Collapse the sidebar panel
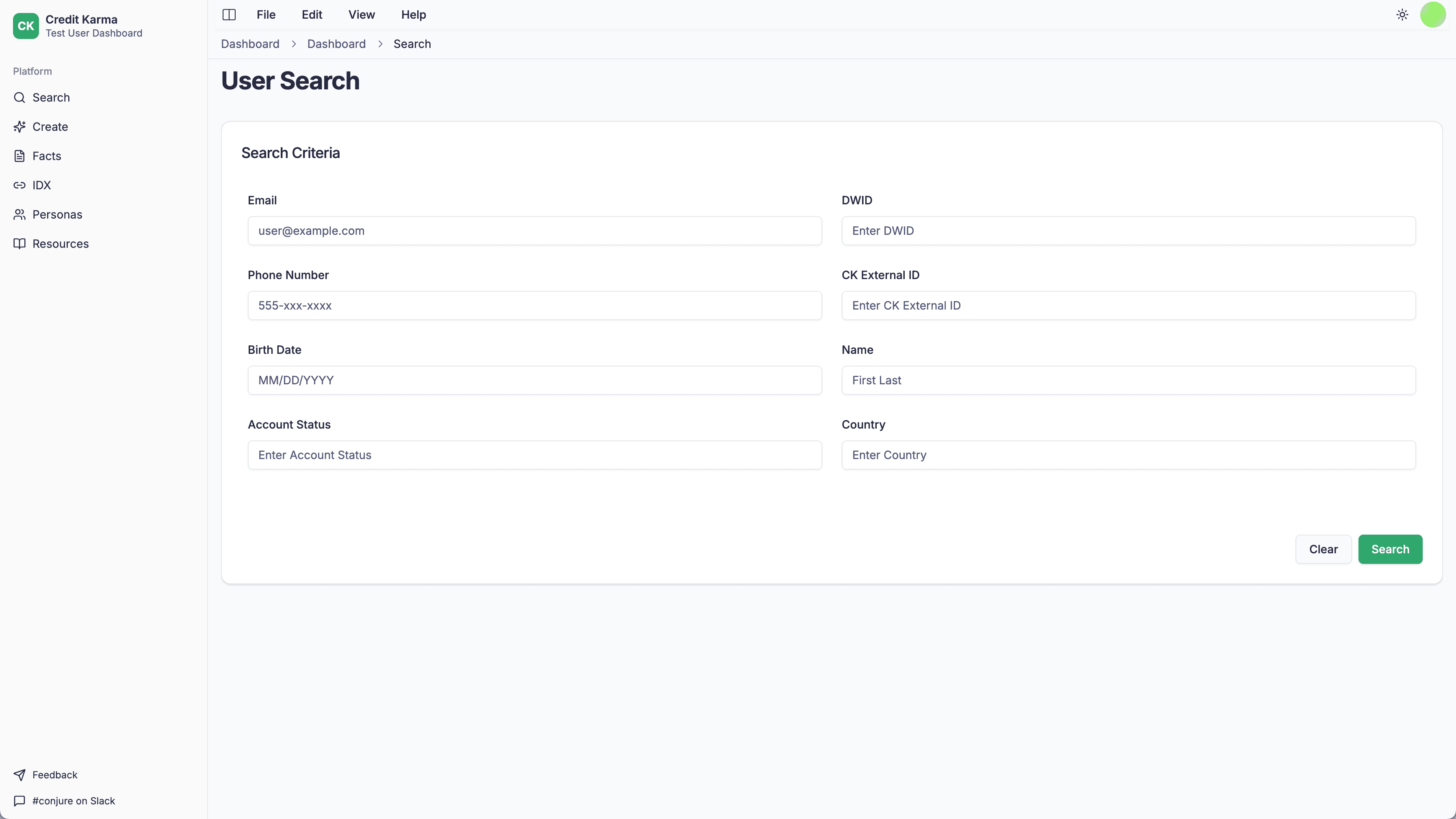1456x819 pixels. (229, 15)
